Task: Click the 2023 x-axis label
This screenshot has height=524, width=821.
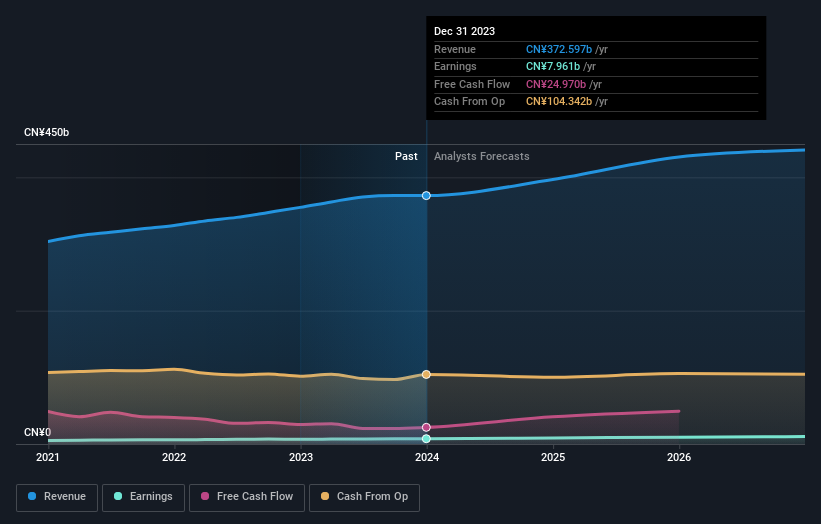Action: (301, 457)
